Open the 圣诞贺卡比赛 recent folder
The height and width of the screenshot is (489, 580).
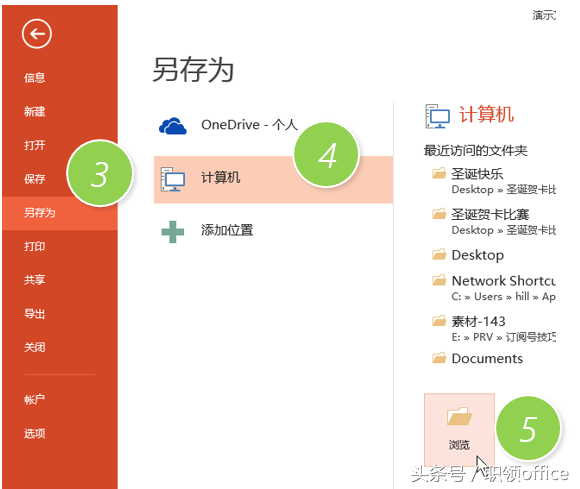pos(494,221)
